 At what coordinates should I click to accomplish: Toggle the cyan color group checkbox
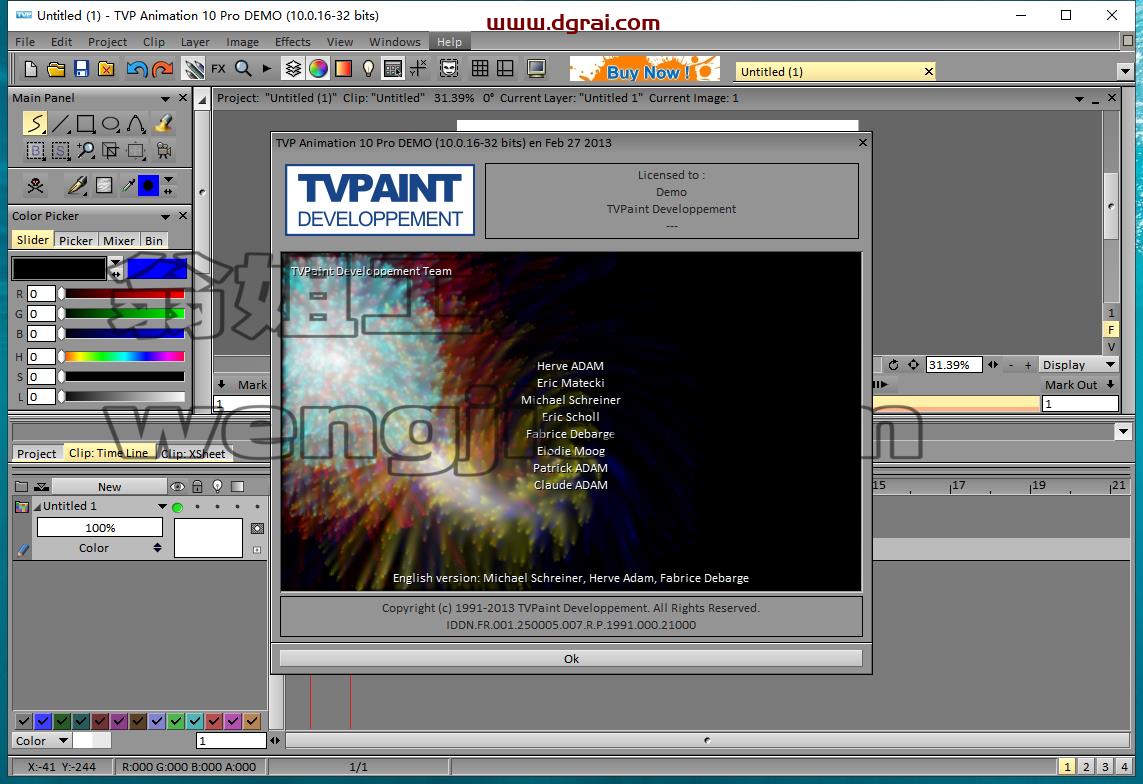click(195, 721)
